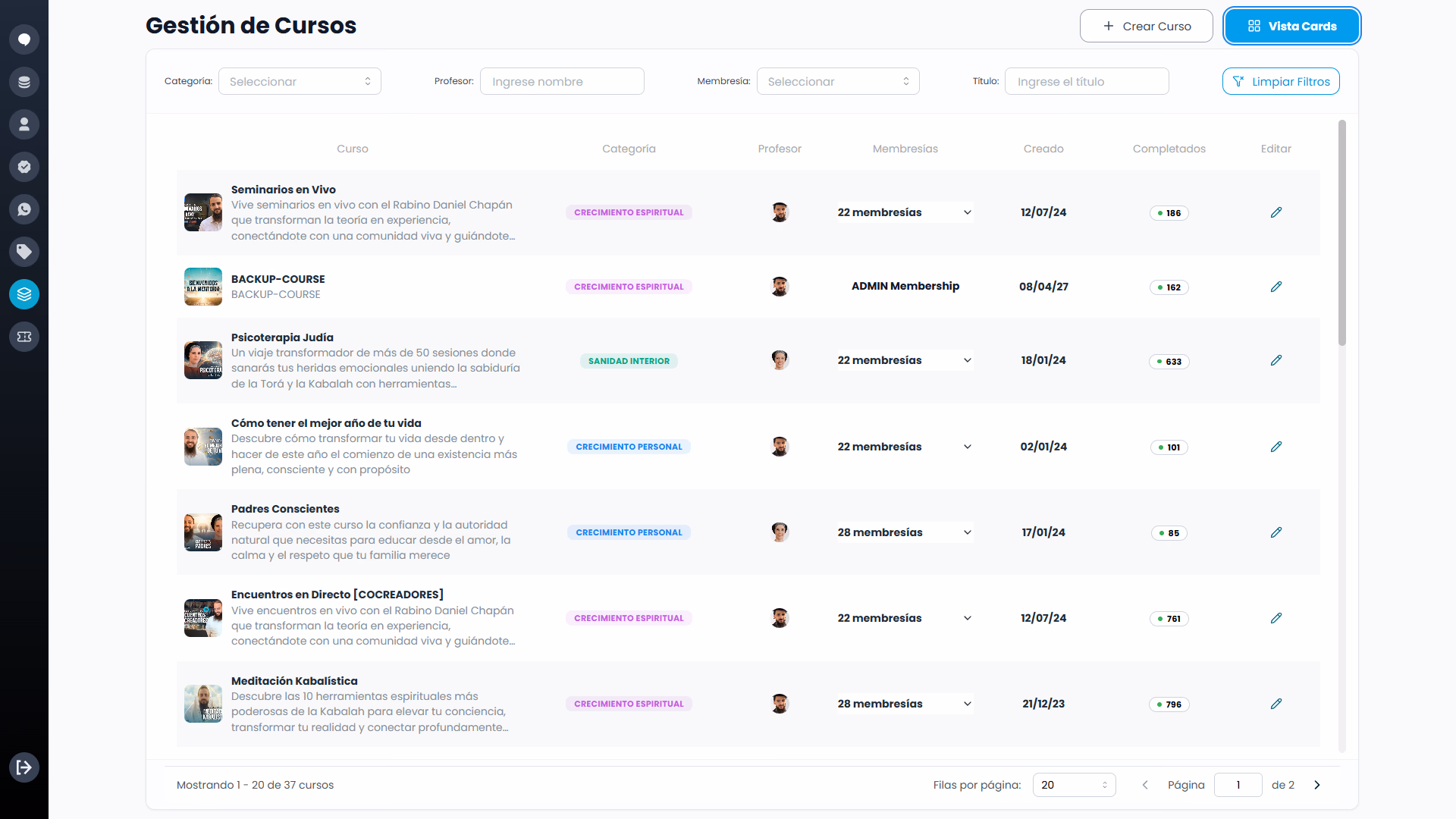
Task: Click the verified checkmark sidebar icon
Action: click(24, 167)
